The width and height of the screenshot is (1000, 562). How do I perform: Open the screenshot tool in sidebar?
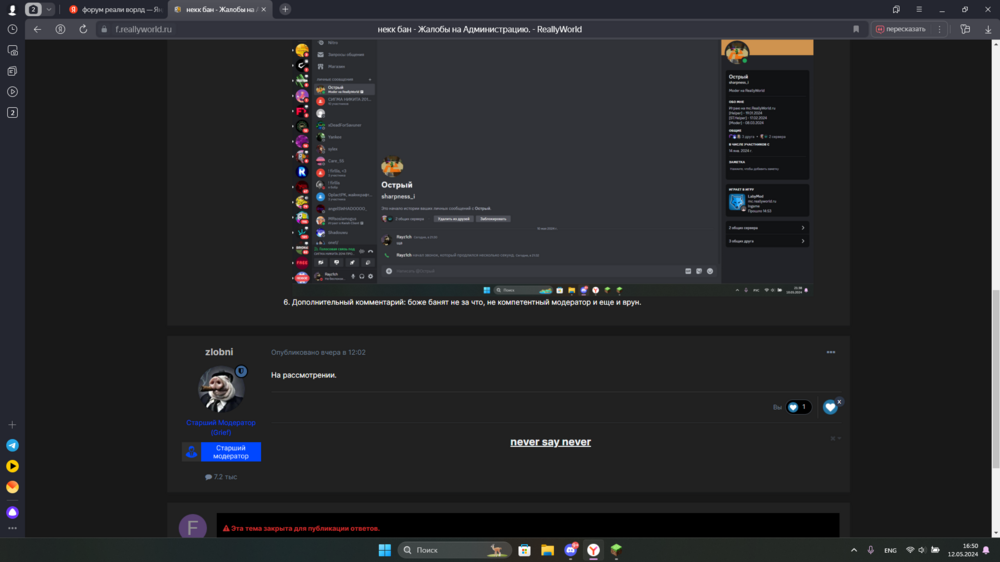[12, 50]
